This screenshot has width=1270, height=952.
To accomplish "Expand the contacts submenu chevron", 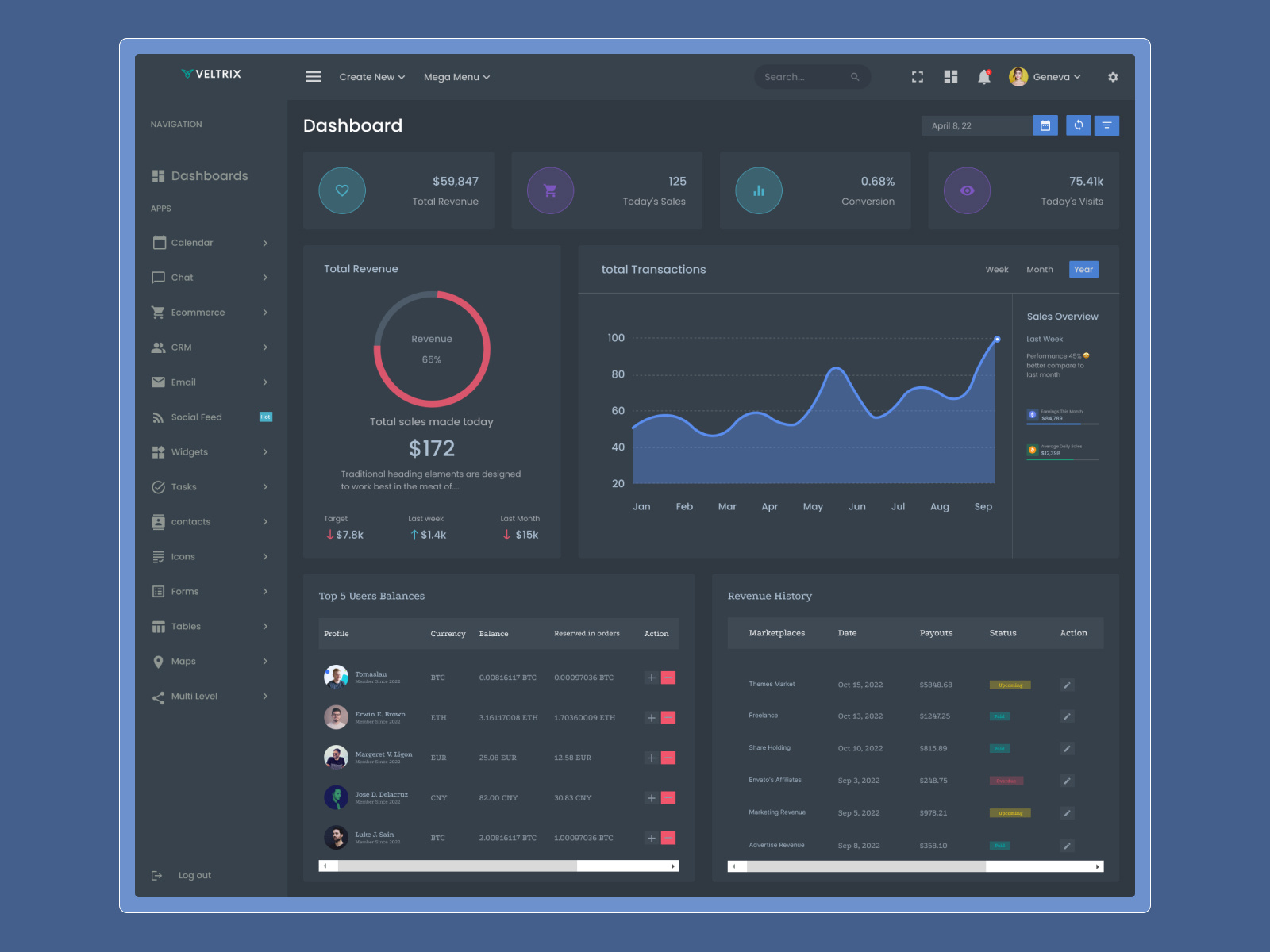I will coord(265,522).
